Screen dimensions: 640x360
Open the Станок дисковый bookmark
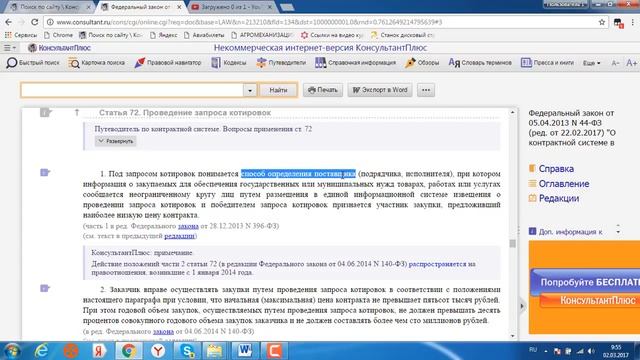tap(402, 35)
